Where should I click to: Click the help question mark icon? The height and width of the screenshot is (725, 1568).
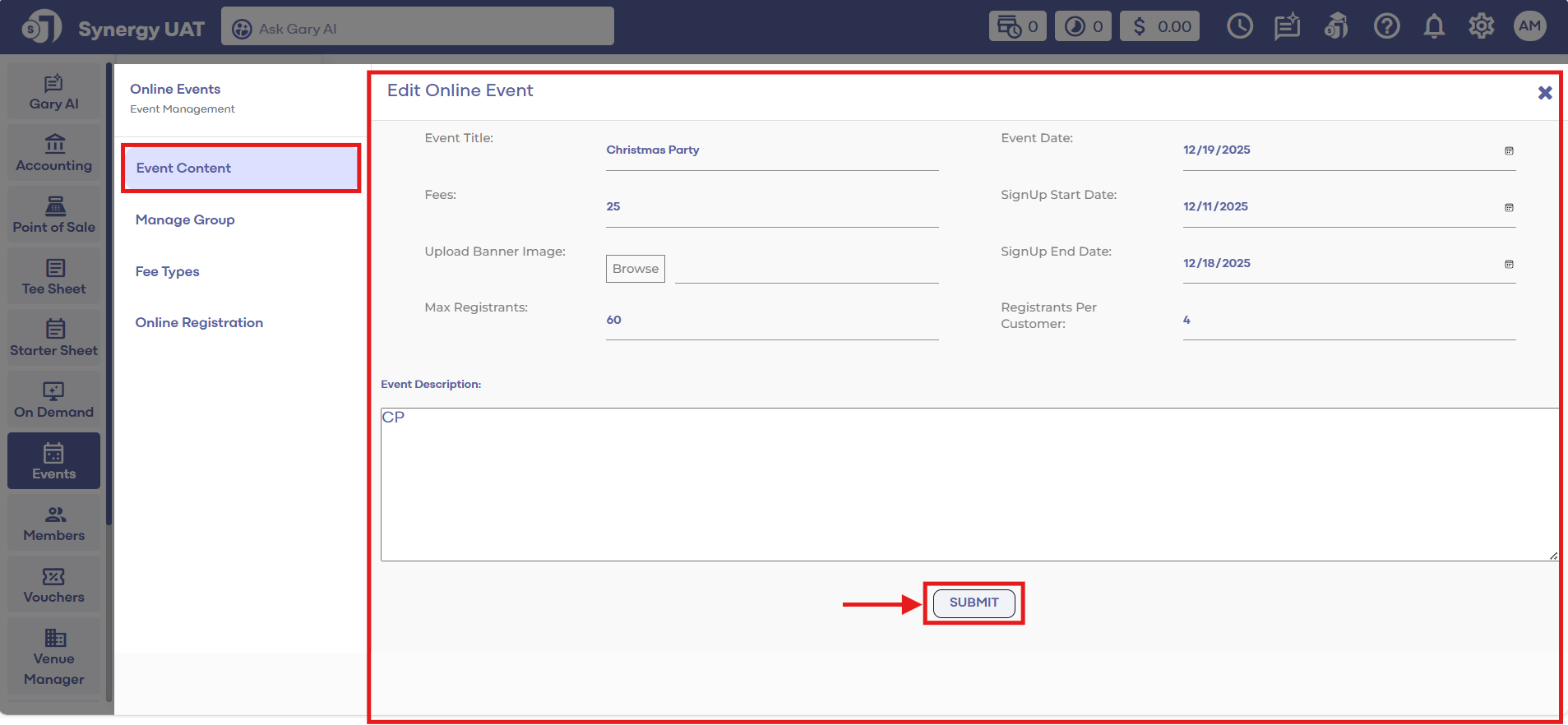[x=1386, y=27]
